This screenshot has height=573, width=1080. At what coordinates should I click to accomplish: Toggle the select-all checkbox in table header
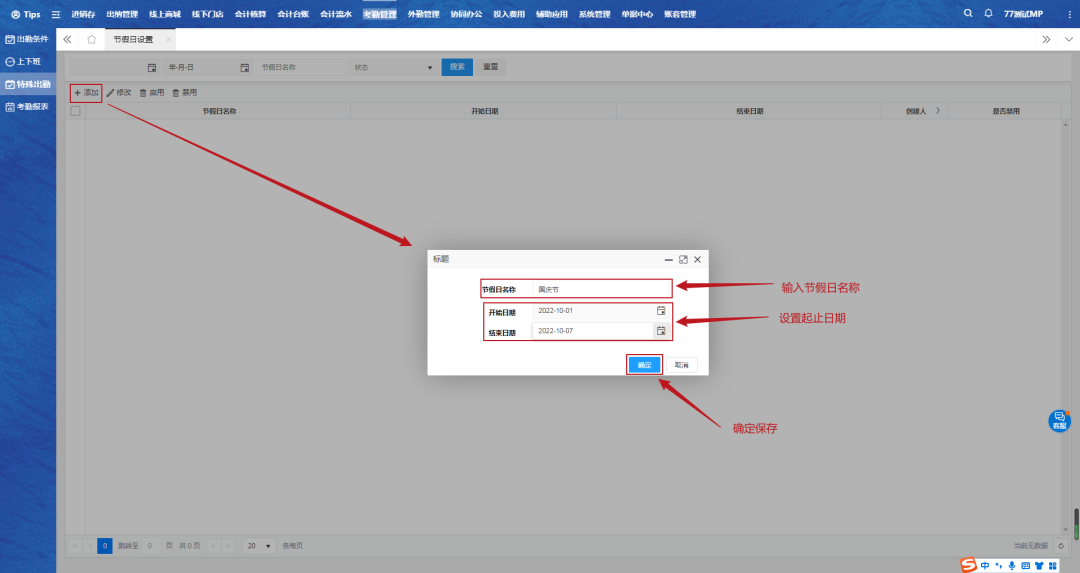[x=75, y=111]
